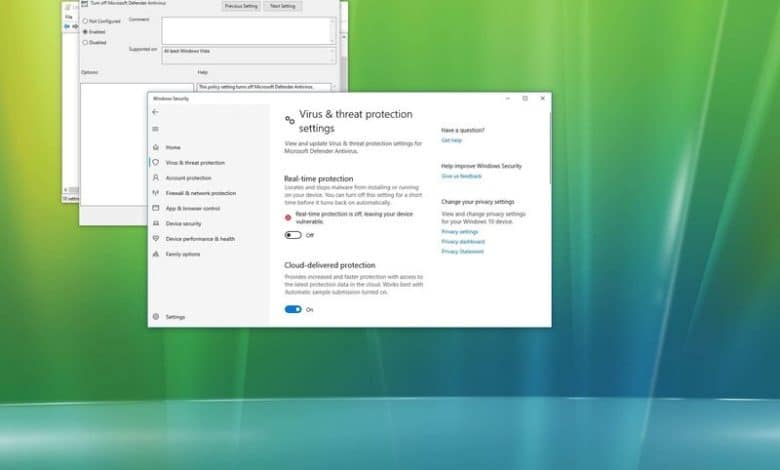
Task: Open Settings in Windows Security sidebar
Action: coord(175,317)
